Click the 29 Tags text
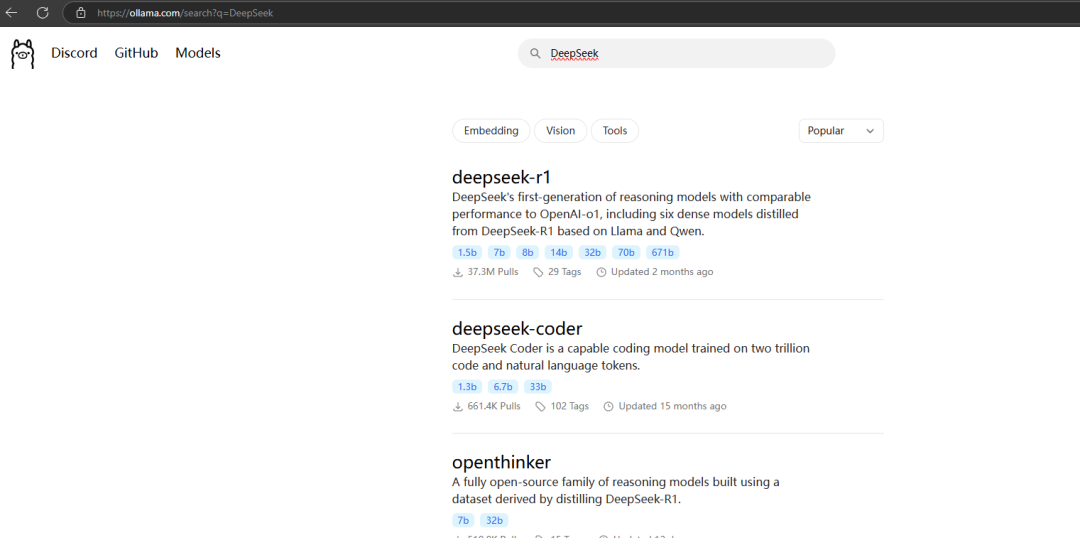 [565, 272]
